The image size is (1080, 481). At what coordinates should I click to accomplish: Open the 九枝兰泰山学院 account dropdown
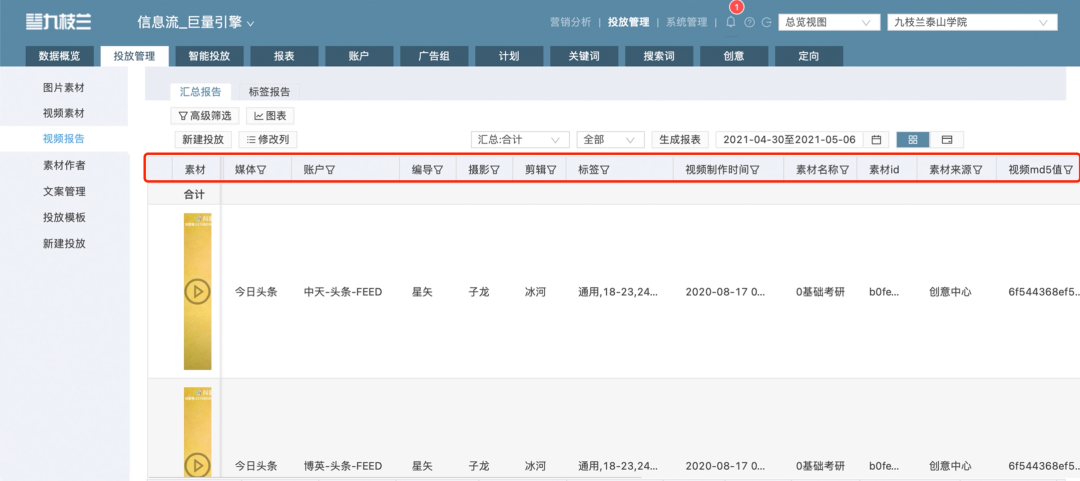coord(971,22)
